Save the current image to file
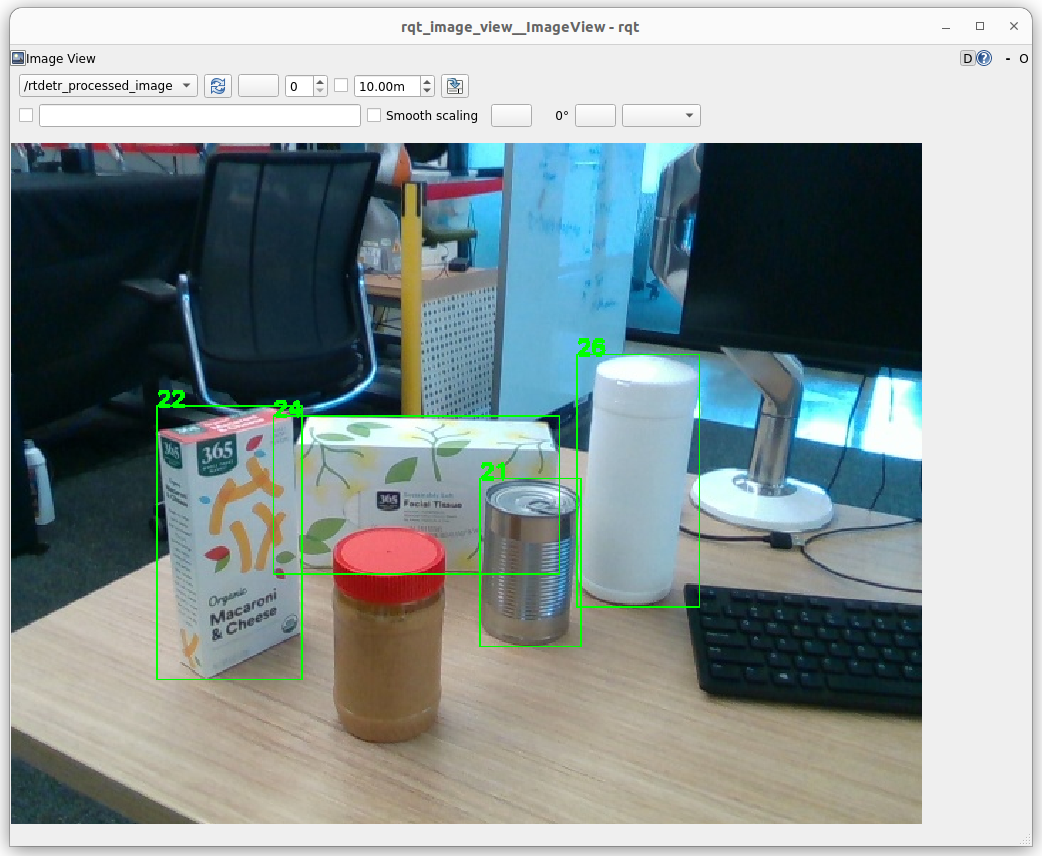Viewport: 1042px width, 856px height. pos(454,86)
